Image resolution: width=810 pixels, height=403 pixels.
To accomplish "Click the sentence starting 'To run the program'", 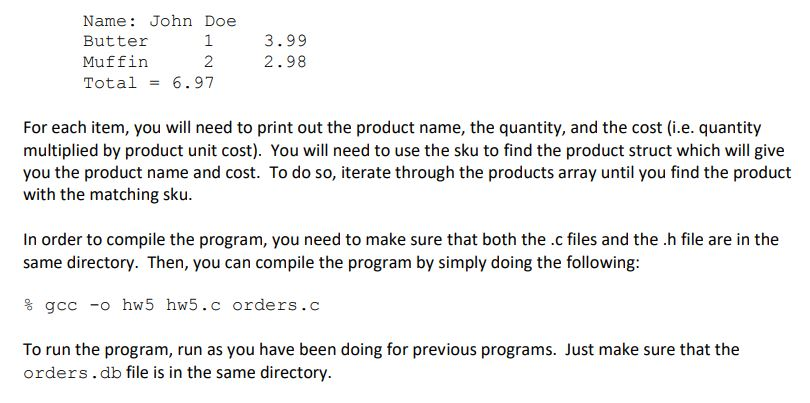I will click(x=381, y=361).
